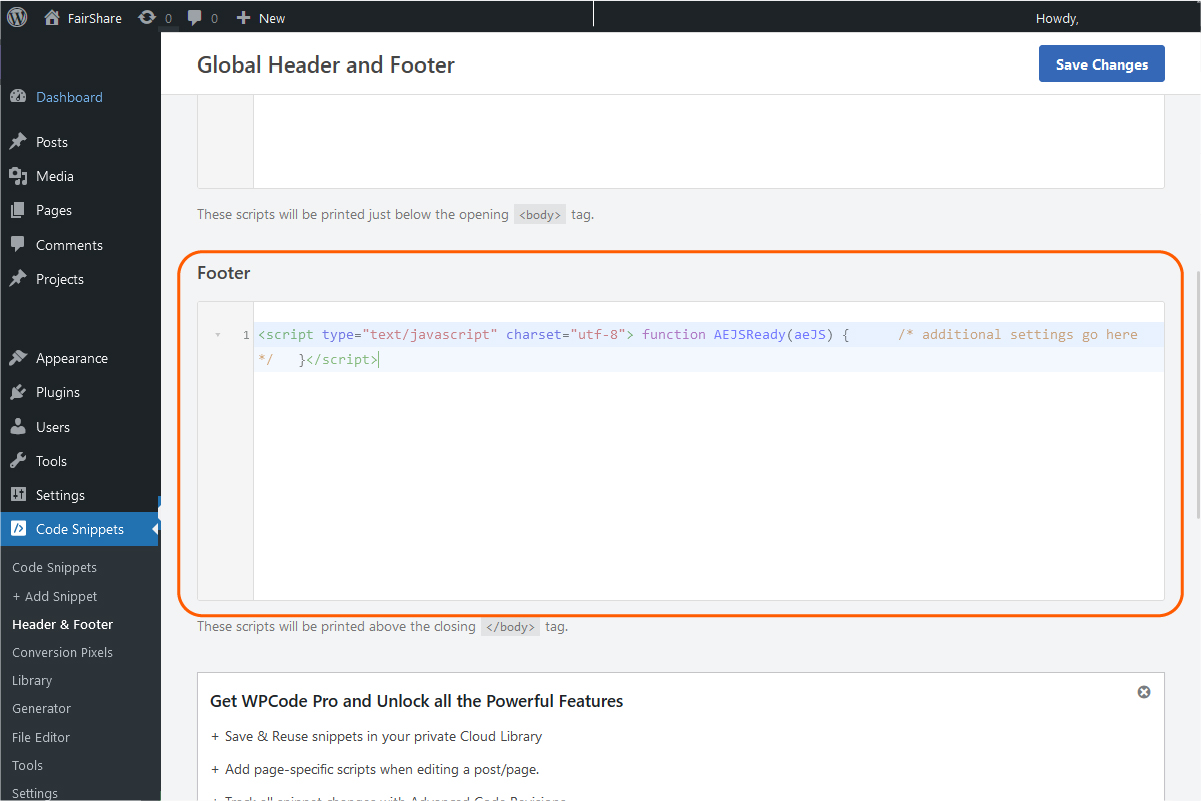The width and height of the screenshot is (1201, 801).
Task: Open the updates icon in admin bar
Action: click(x=147, y=17)
